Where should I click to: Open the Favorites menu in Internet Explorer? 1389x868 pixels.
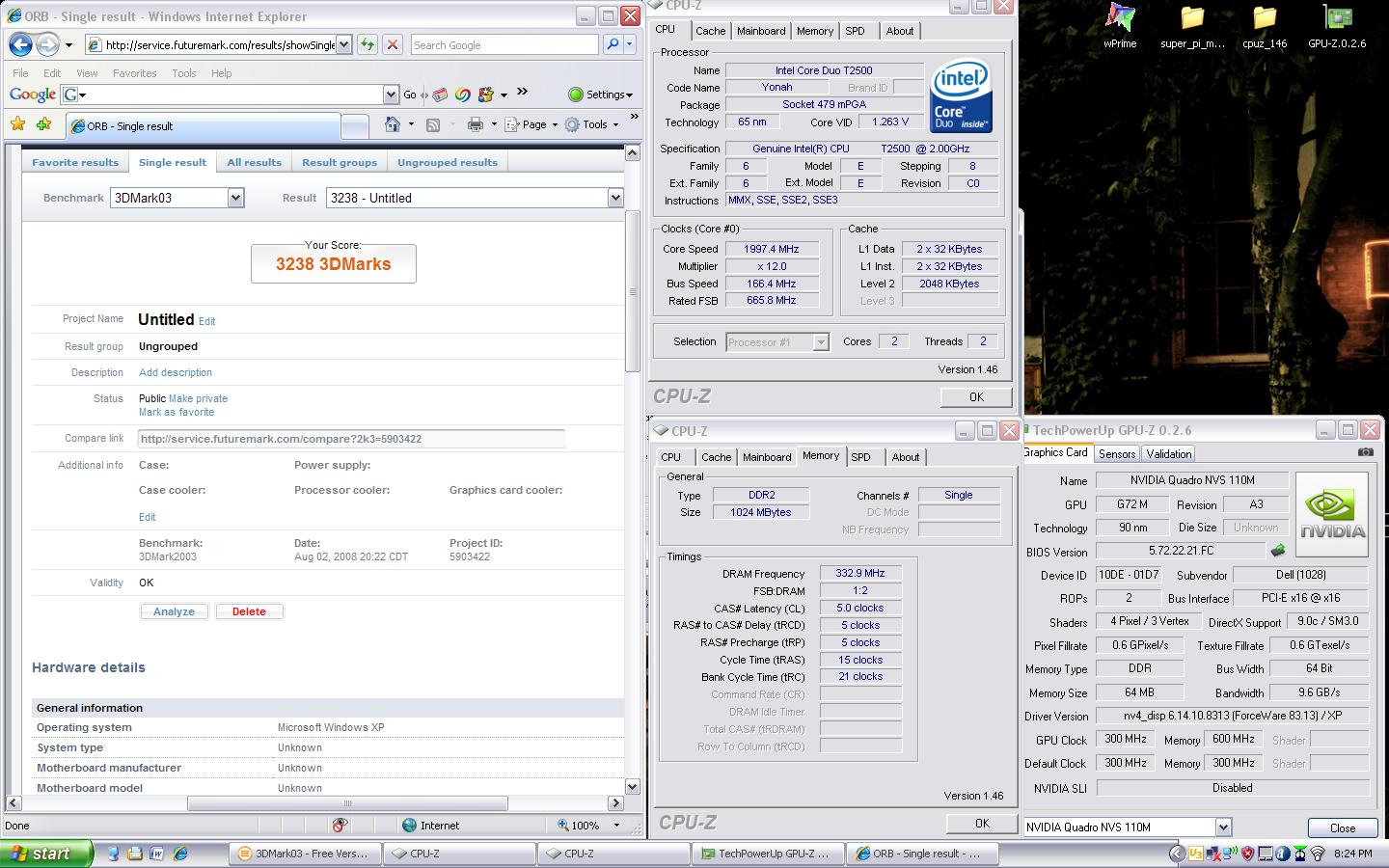coord(134,73)
